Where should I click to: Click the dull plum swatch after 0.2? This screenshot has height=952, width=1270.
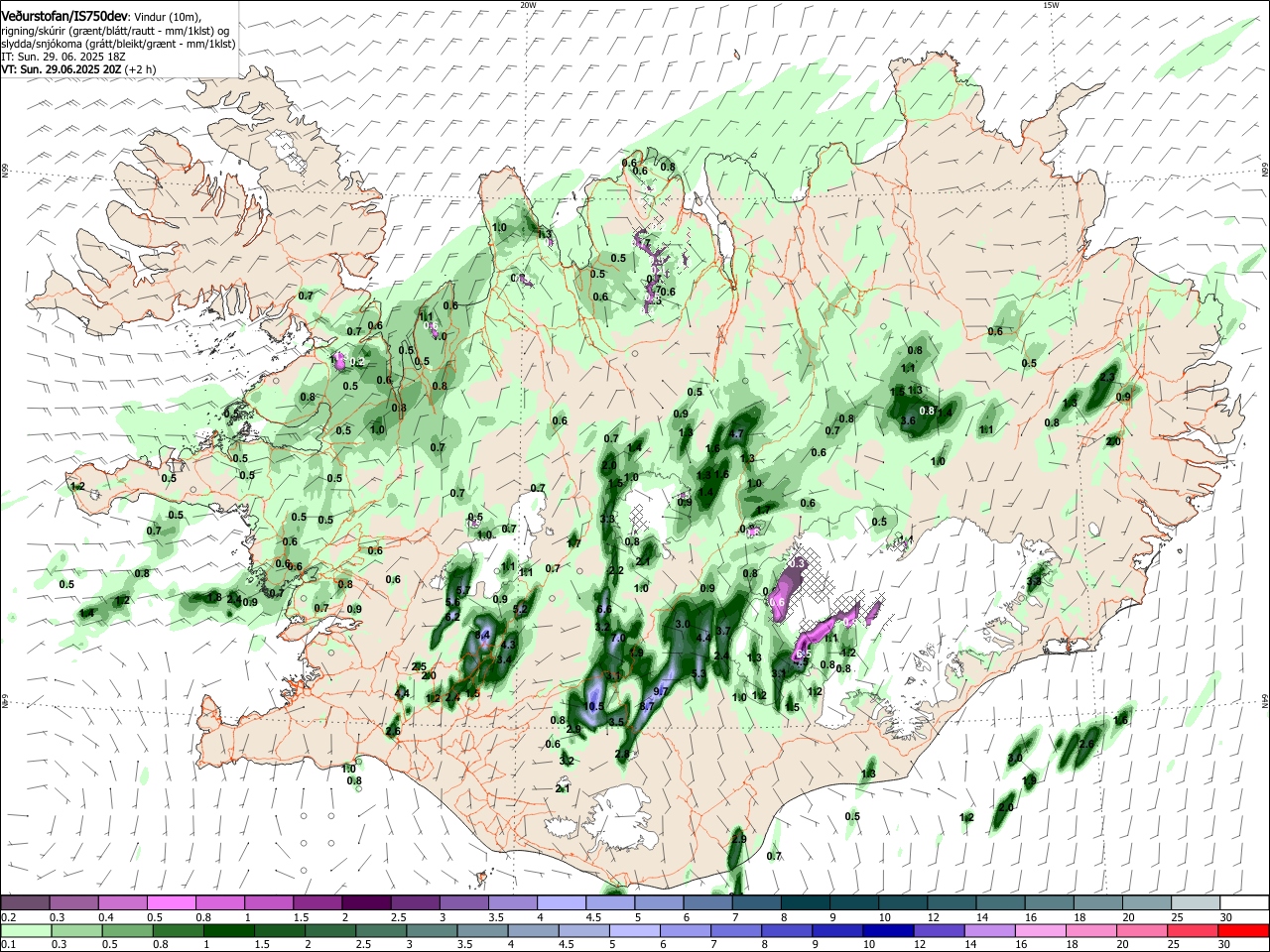click(25, 902)
